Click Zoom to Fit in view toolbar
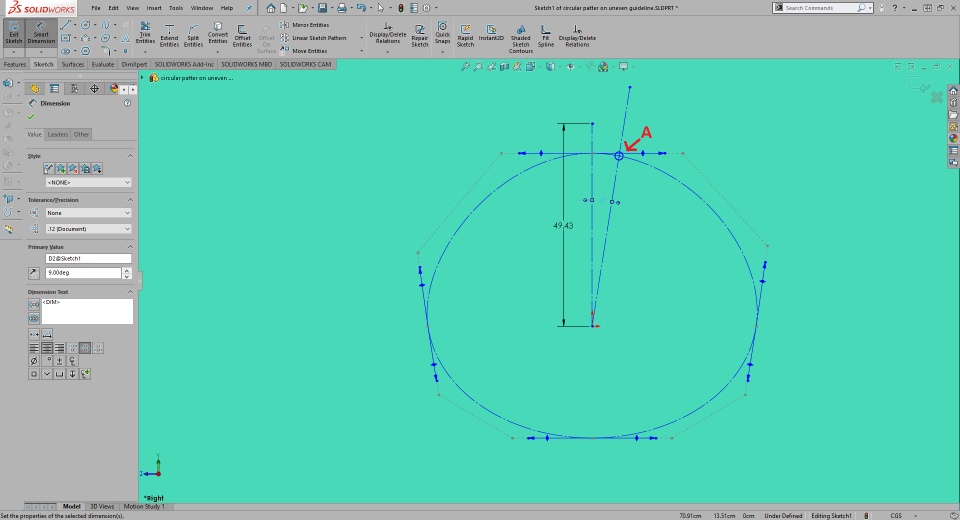This screenshot has width=960, height=520. point(465,66)
